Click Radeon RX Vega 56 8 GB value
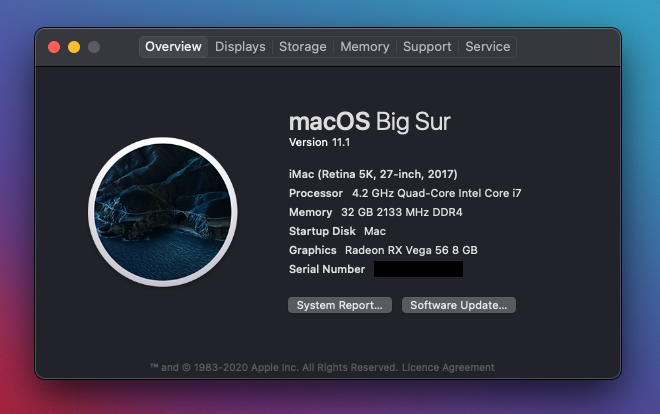 (411, 250)
